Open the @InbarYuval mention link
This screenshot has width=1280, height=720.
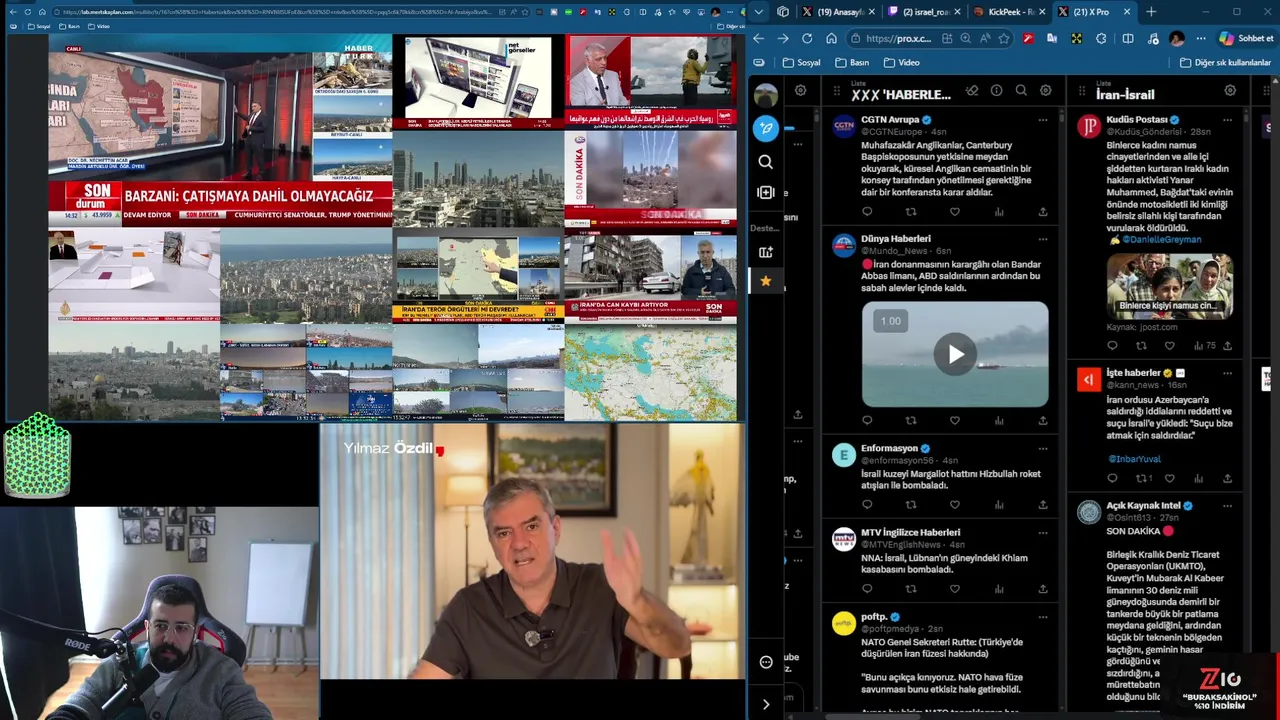pos(1134,459)
